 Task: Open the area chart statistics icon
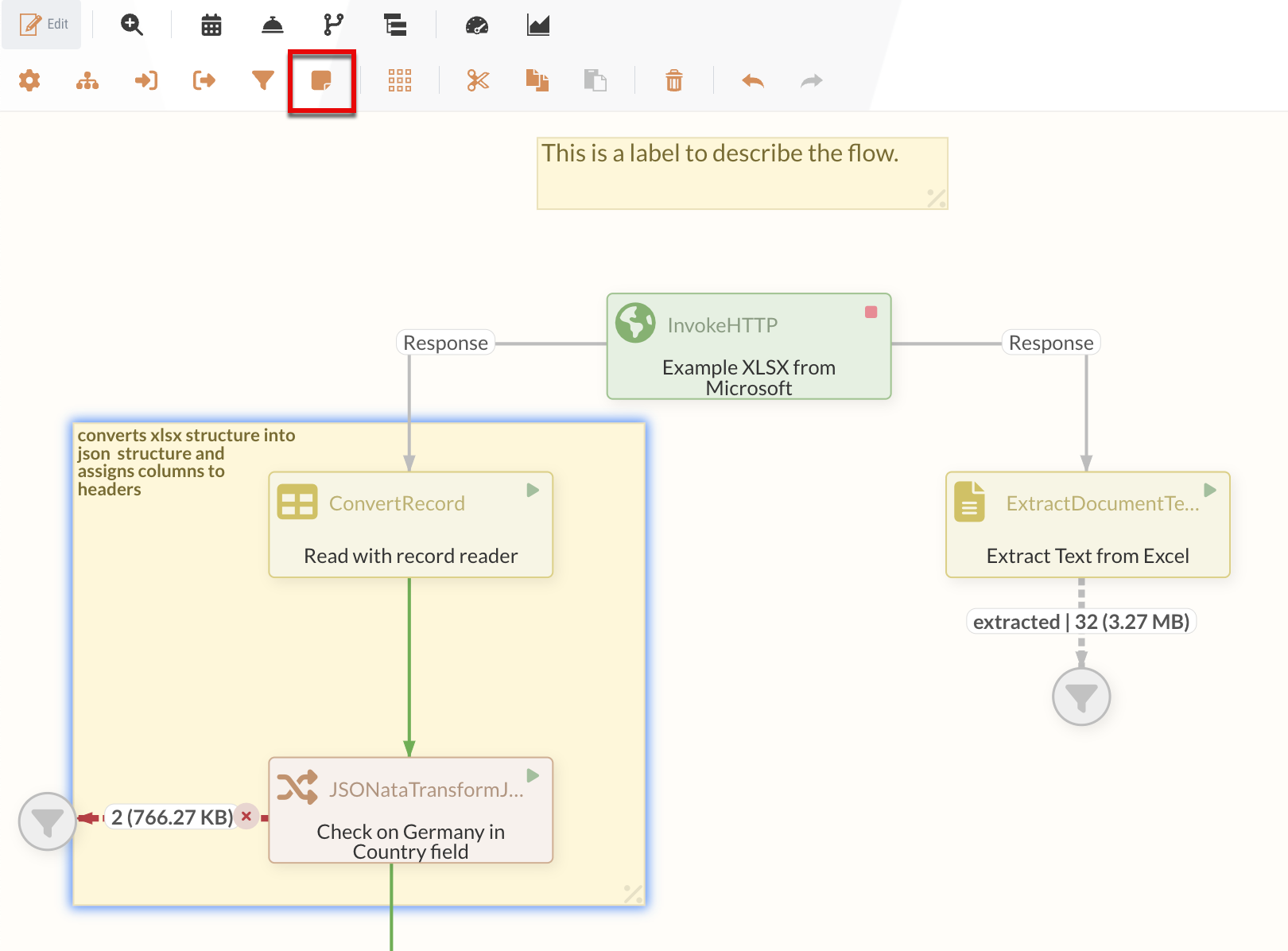point(538,25)
